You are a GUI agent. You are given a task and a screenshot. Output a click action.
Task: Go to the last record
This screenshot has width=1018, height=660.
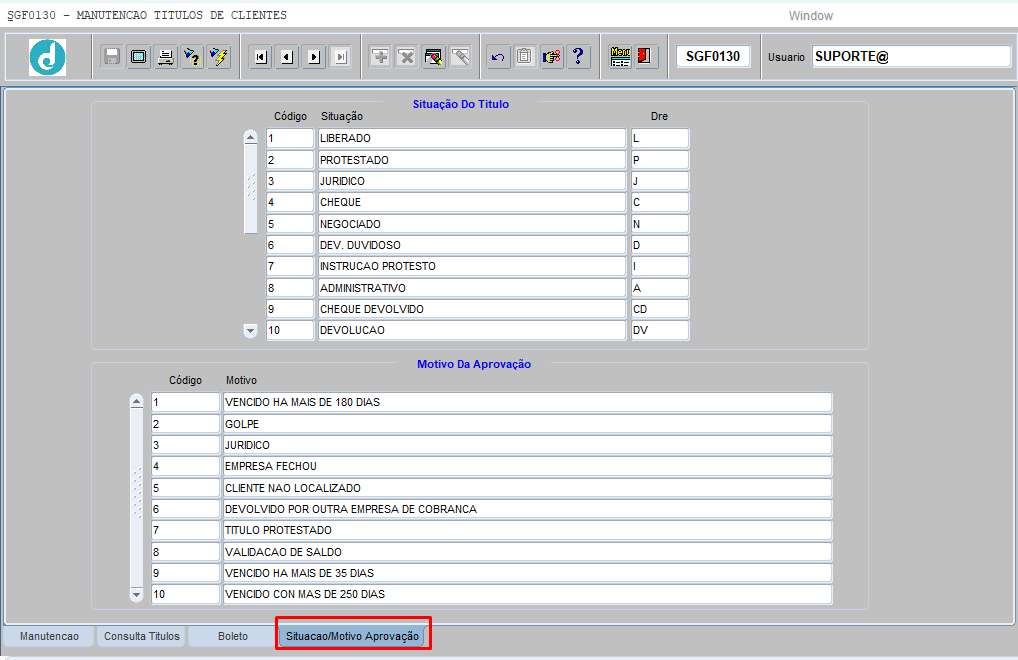[341, 57]
